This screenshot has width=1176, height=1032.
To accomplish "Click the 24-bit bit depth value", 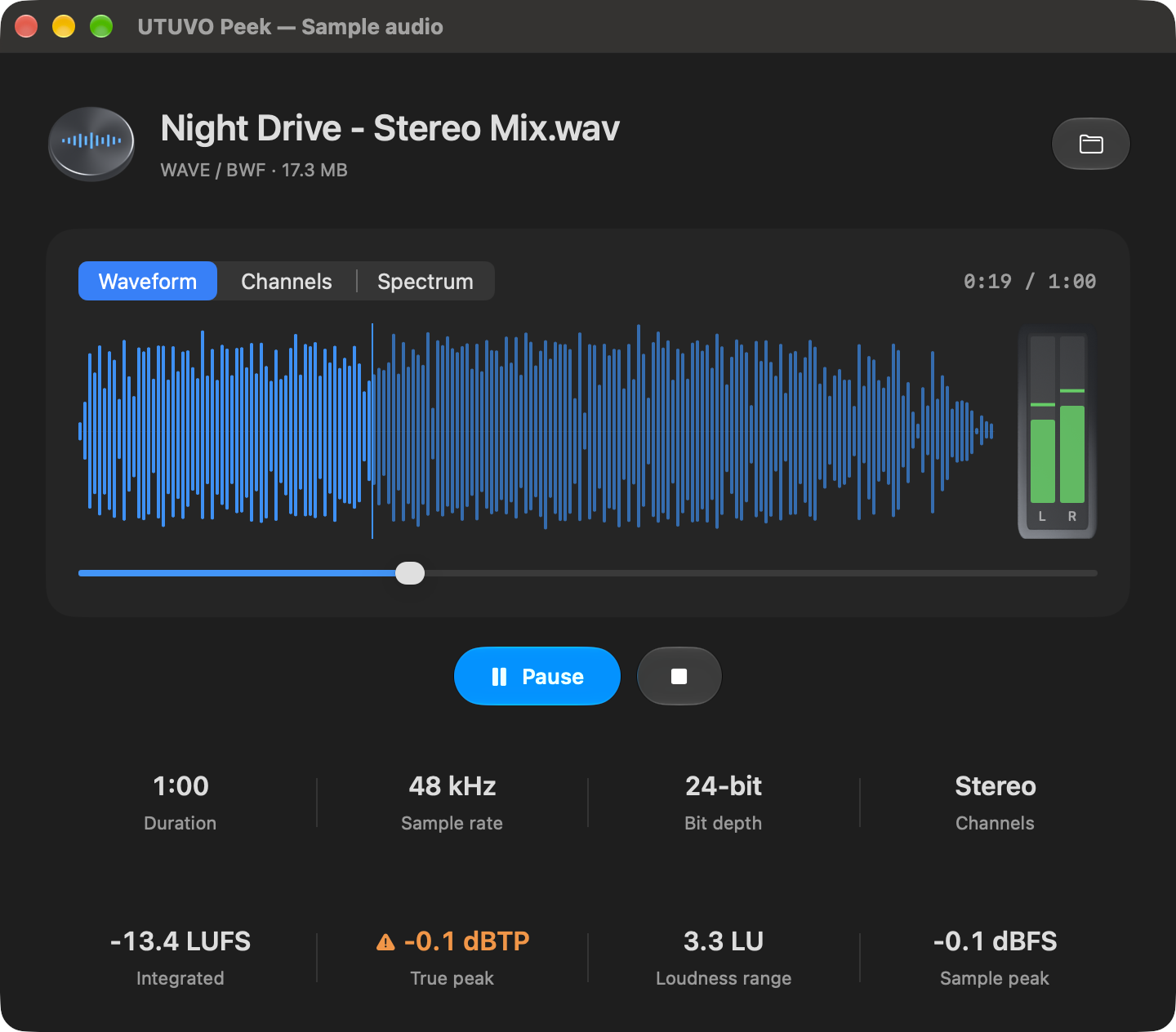I will pos(724,786).
